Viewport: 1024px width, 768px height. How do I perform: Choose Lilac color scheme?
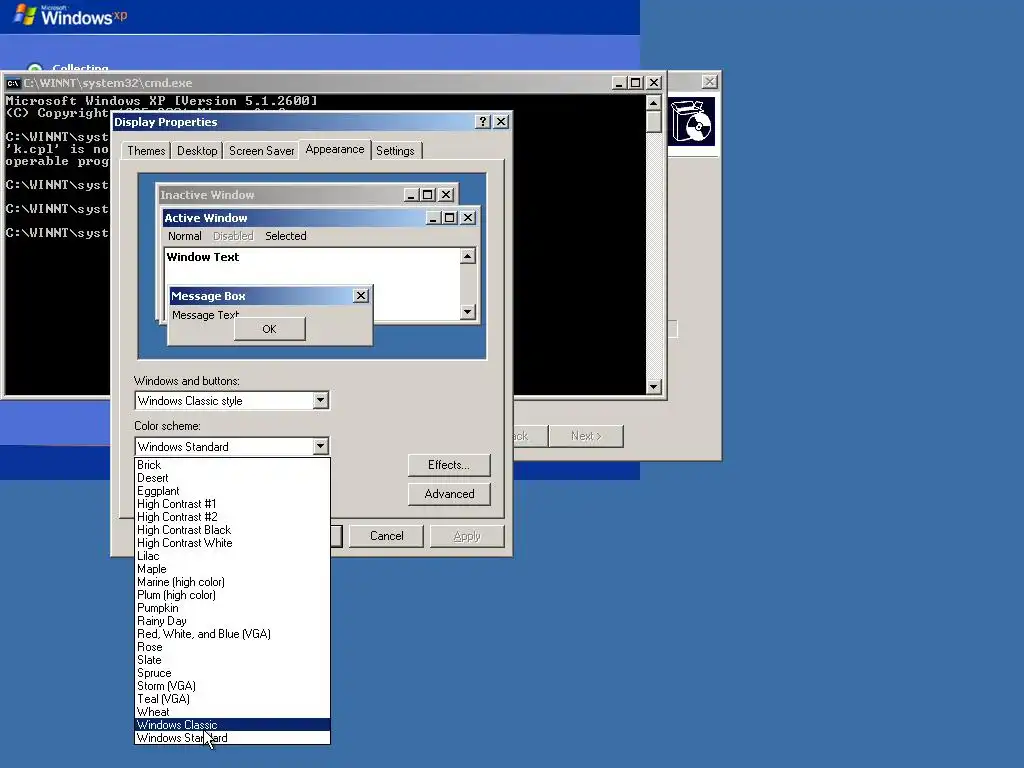pos(232,556)
